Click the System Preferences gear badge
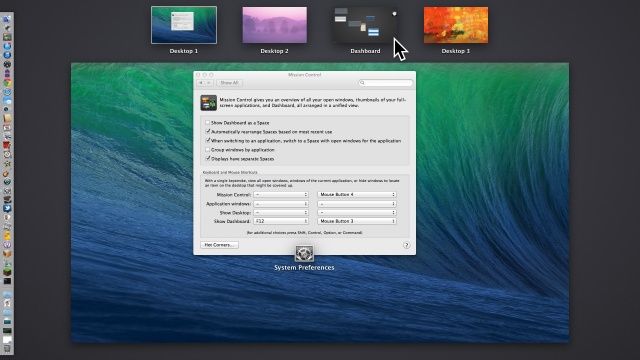This screenshot has height=360, width=640. coord(304,253)
